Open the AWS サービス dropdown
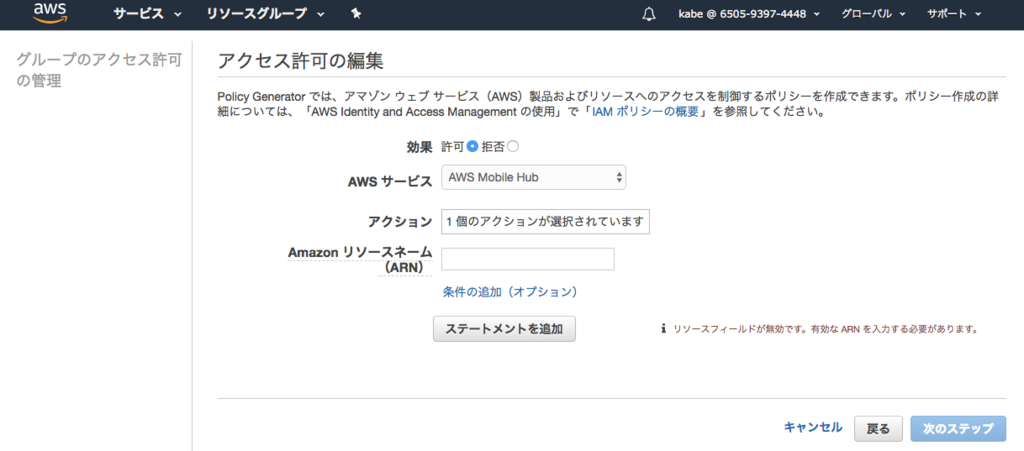This screenshot has height=451, width=1024. 534,178
